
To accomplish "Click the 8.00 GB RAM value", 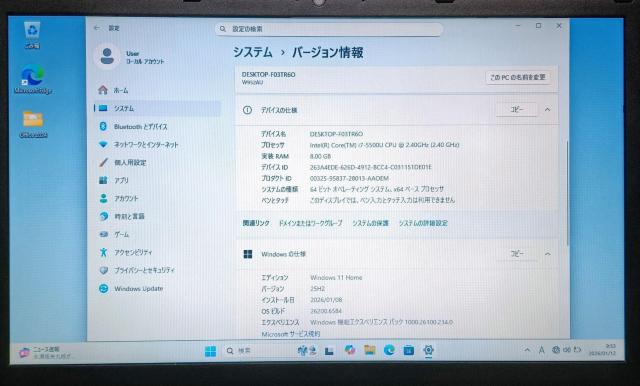I will tap(320, 156).
